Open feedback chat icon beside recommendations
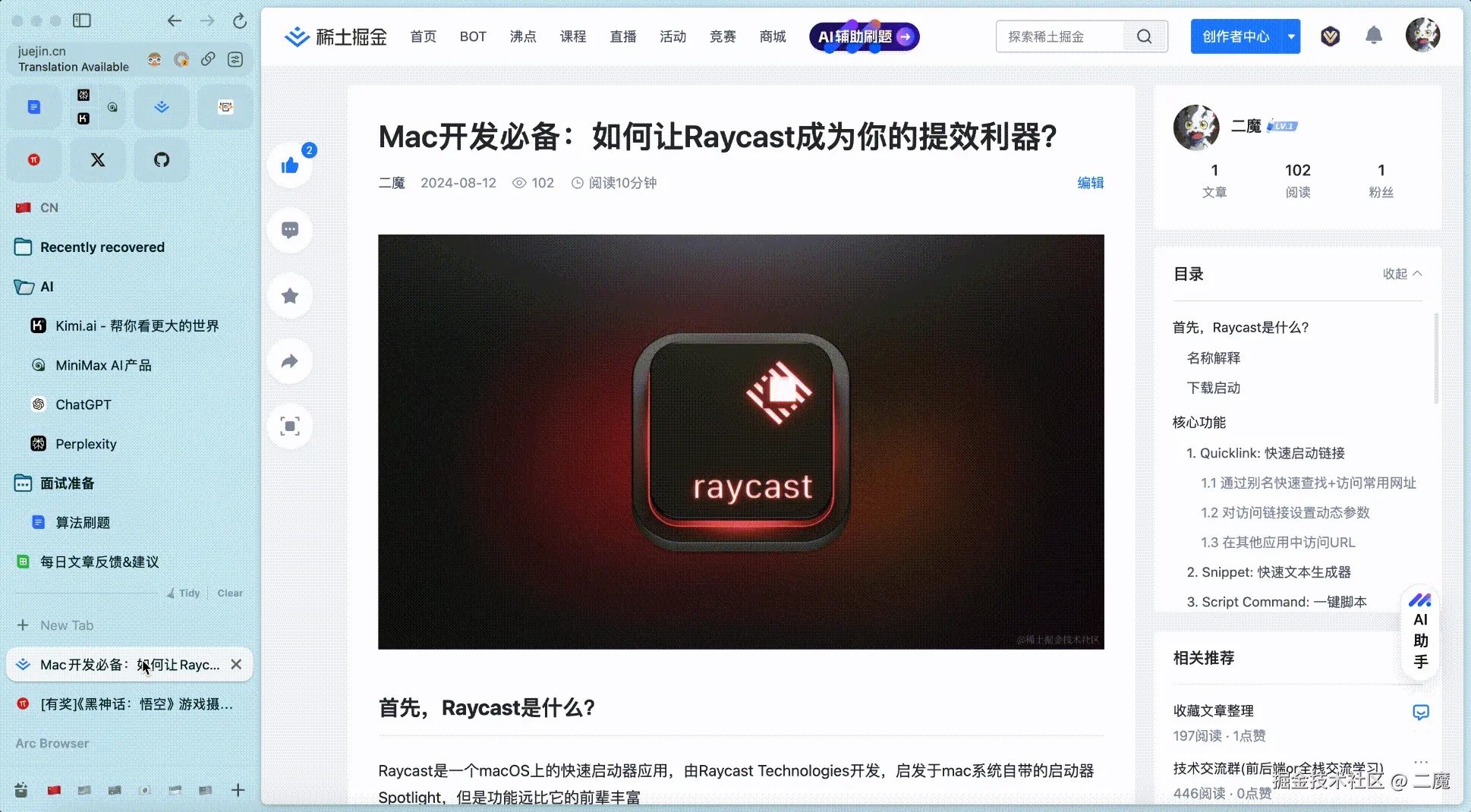This screenshot has height=812, width=1471. pos(1421,712)
